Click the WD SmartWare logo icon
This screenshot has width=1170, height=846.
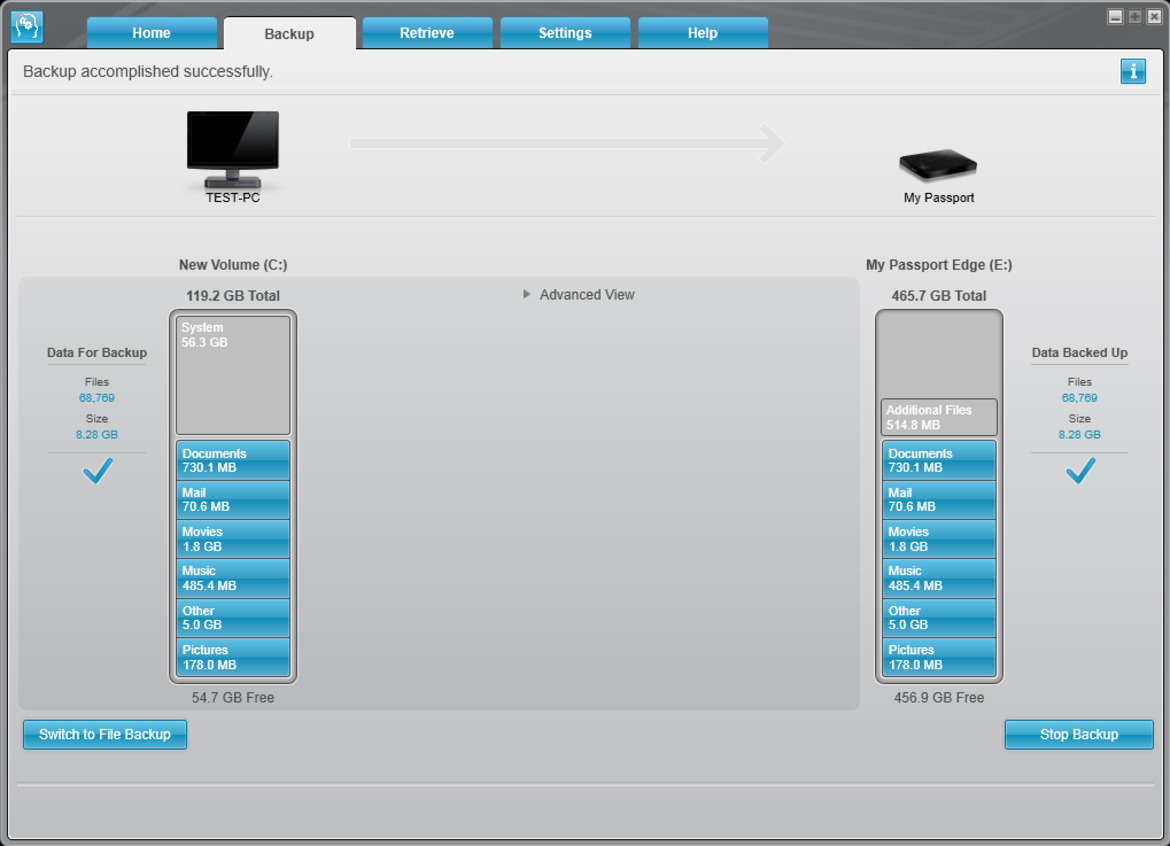(27, 27)
